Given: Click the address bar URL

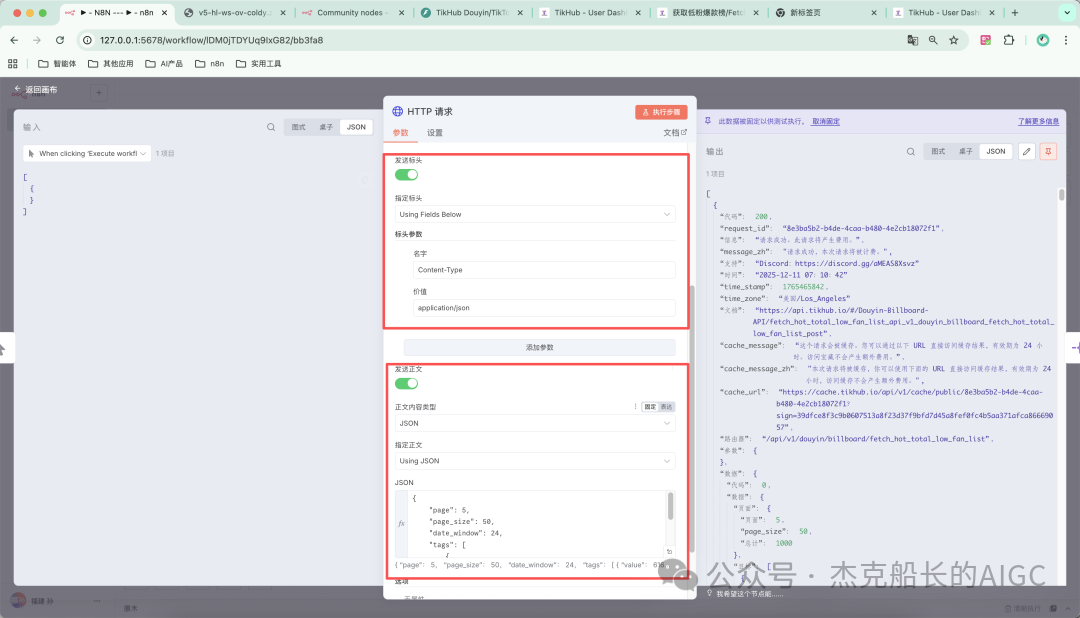Looking at the screenshot, I should coord(211,40).
